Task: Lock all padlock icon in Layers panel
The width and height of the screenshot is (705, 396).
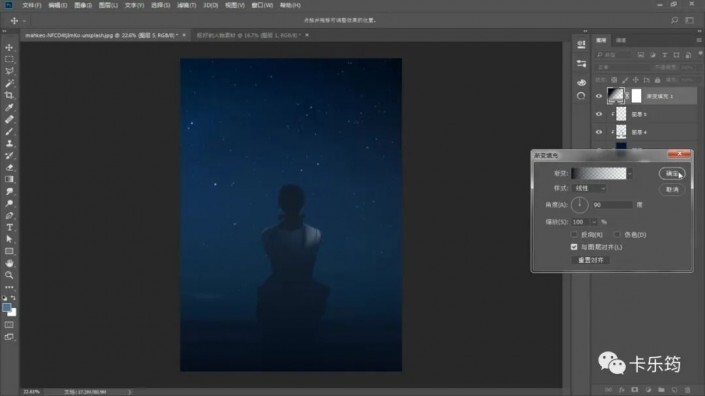Action: pos(657,80)
